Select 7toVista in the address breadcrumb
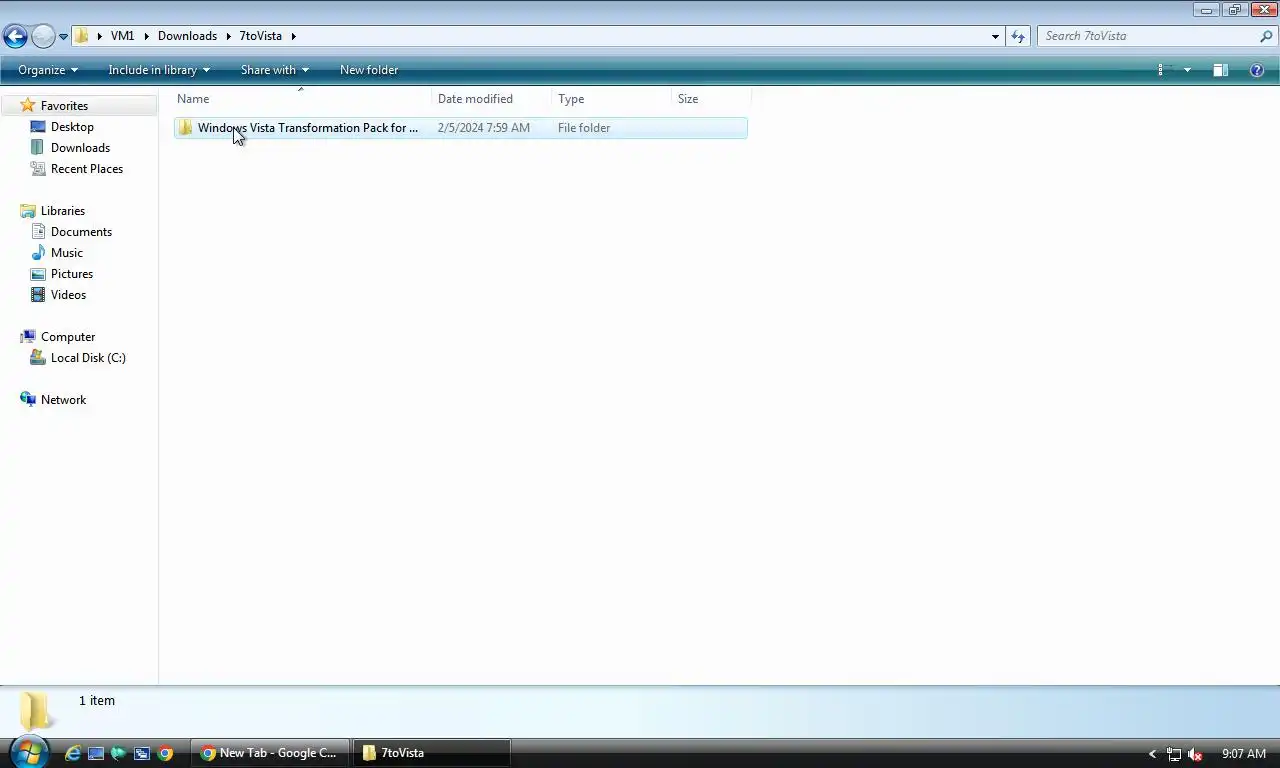 tap(260, 36)
